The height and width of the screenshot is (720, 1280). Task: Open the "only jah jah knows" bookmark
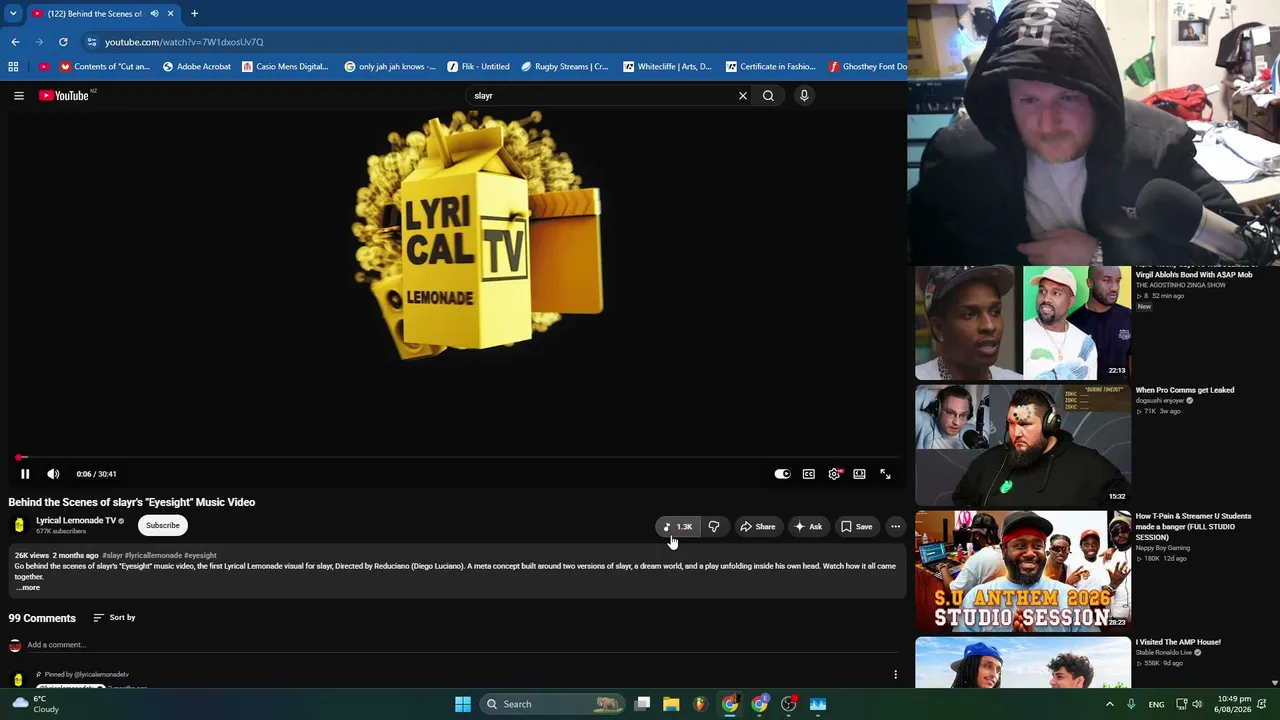[x=390, y=67]
